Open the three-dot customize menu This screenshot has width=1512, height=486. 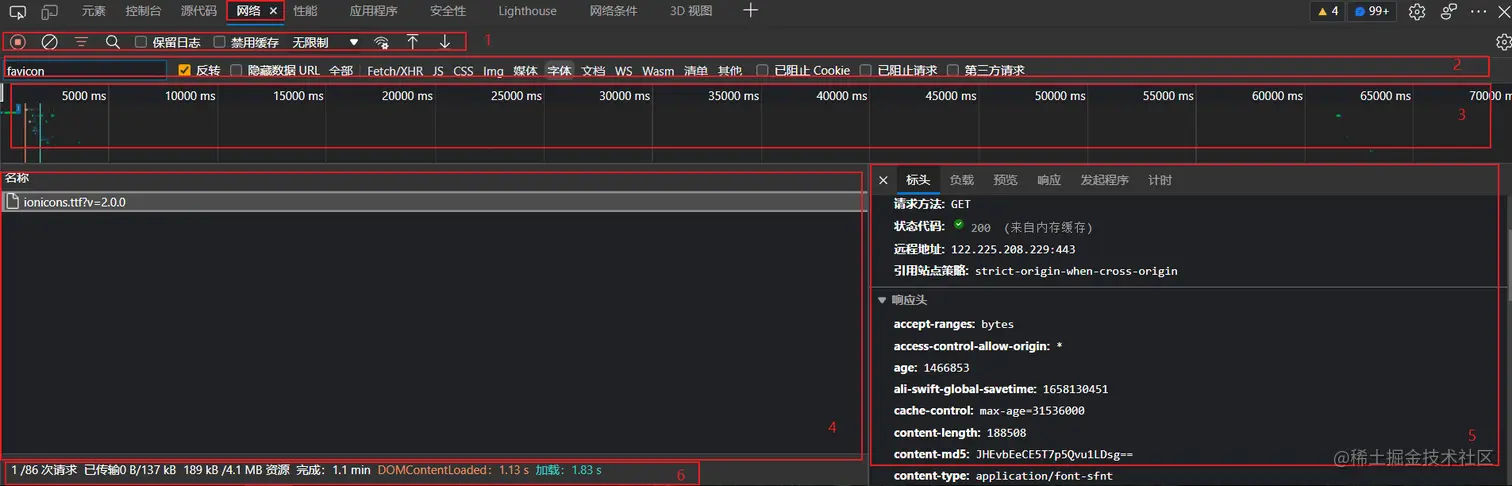(1479, 11)
